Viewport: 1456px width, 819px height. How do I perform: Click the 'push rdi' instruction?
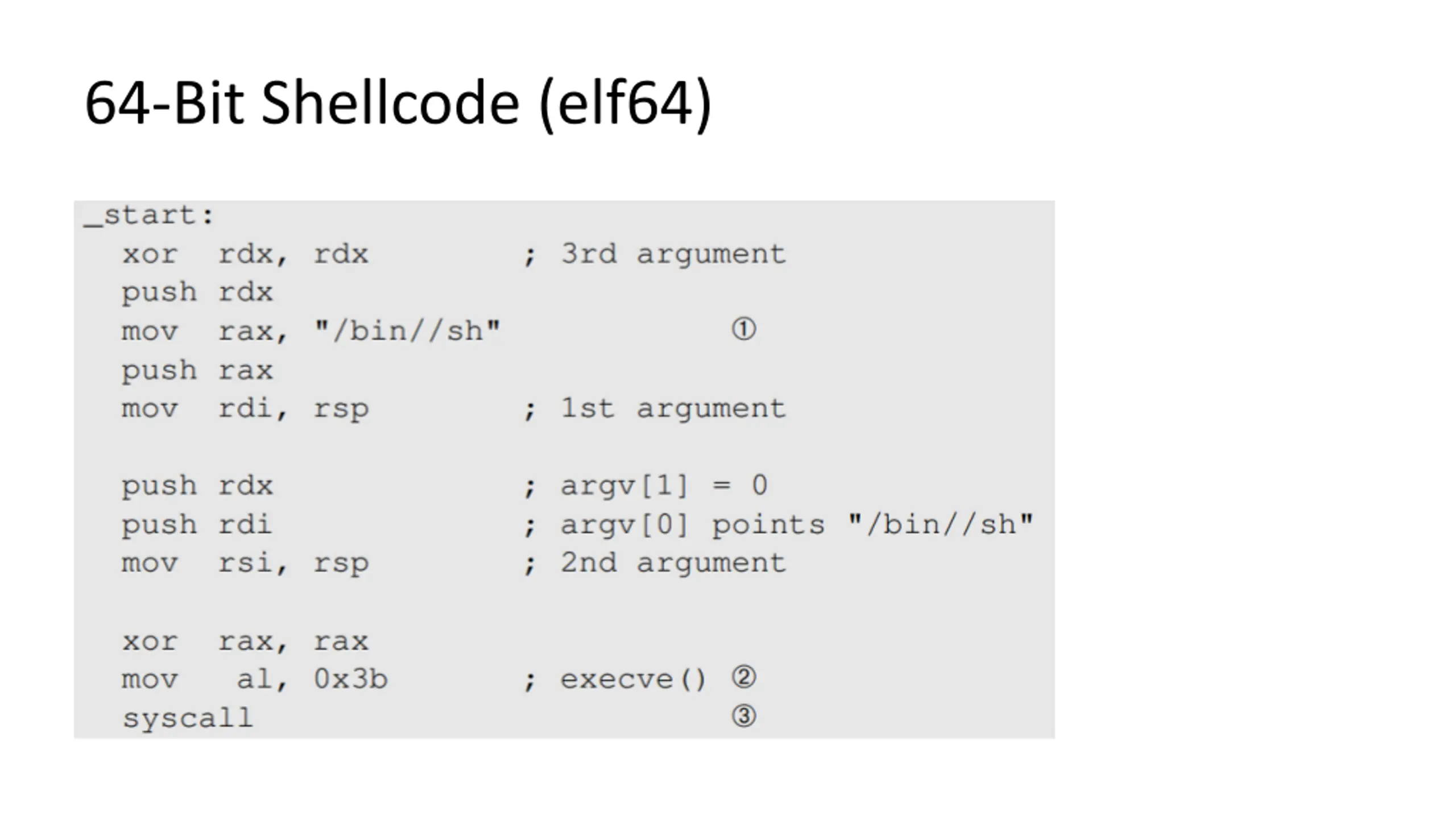[197, 526]
